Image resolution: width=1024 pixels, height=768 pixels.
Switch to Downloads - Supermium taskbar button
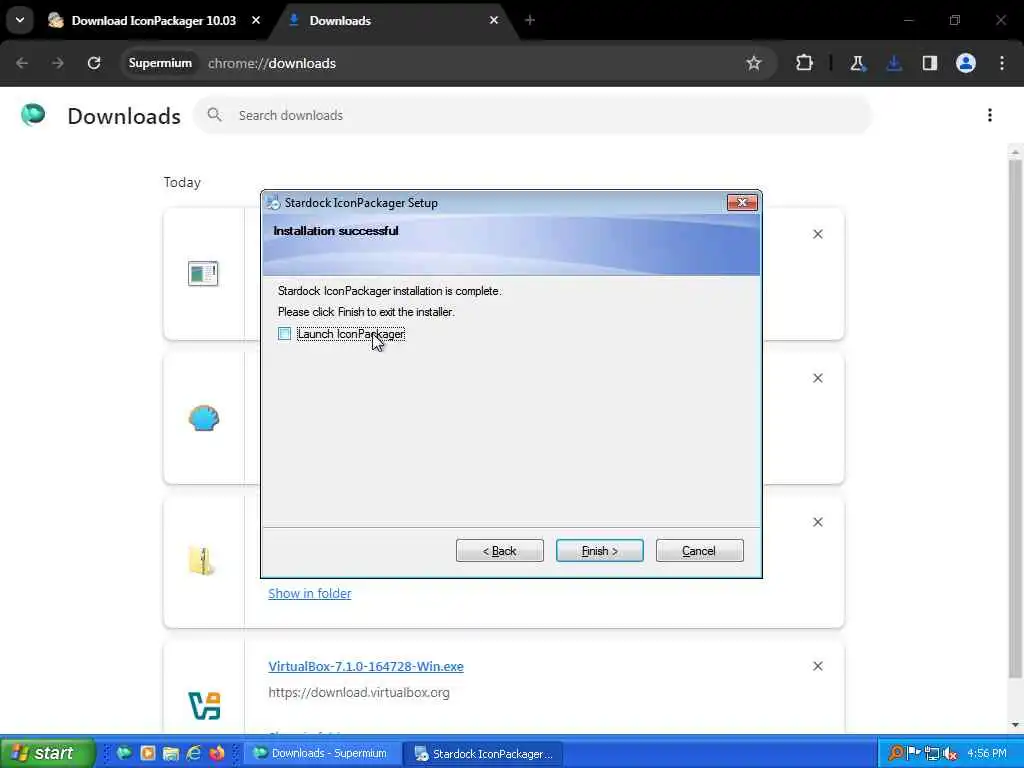coord(321,753)
